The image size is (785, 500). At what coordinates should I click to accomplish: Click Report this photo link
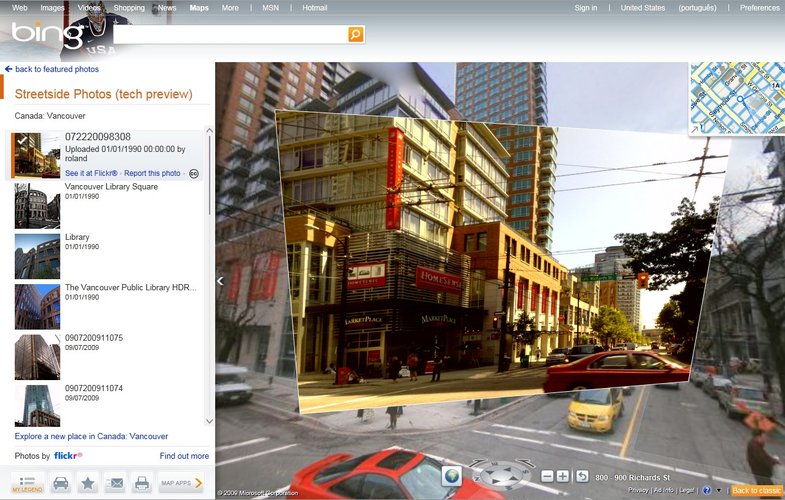(152, 173)
